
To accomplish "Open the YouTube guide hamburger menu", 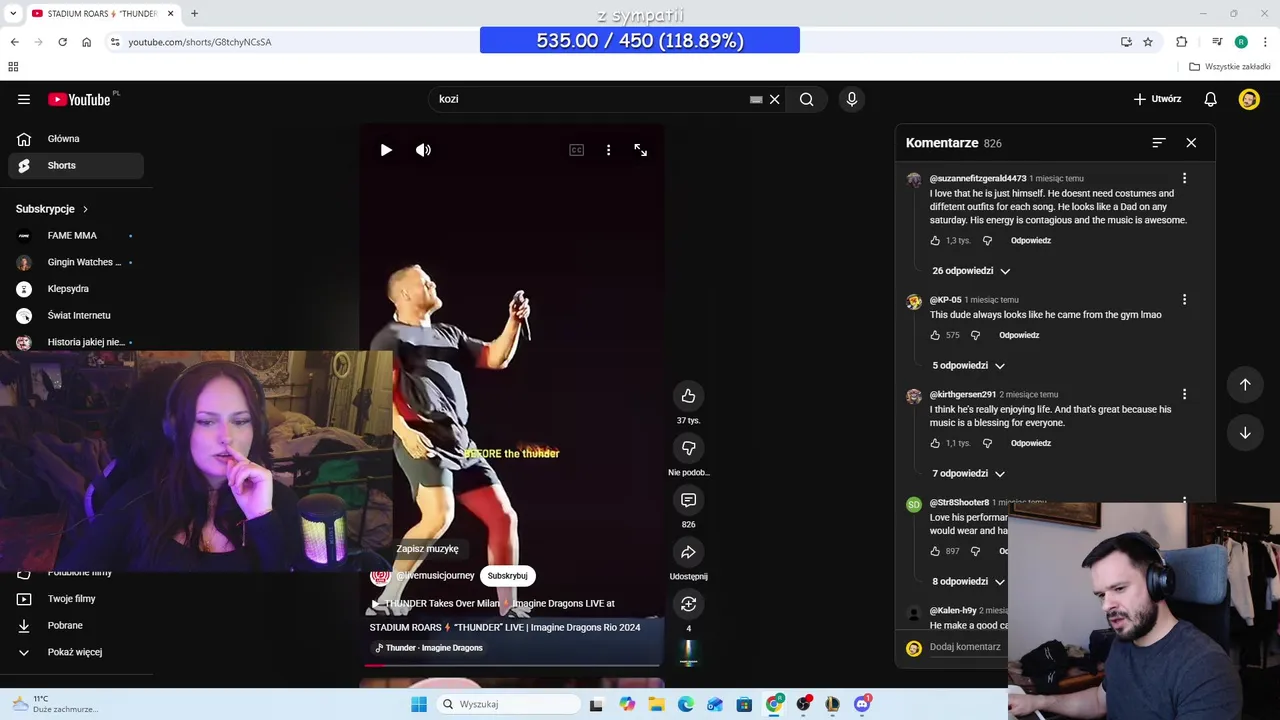I will click(24, 99).
